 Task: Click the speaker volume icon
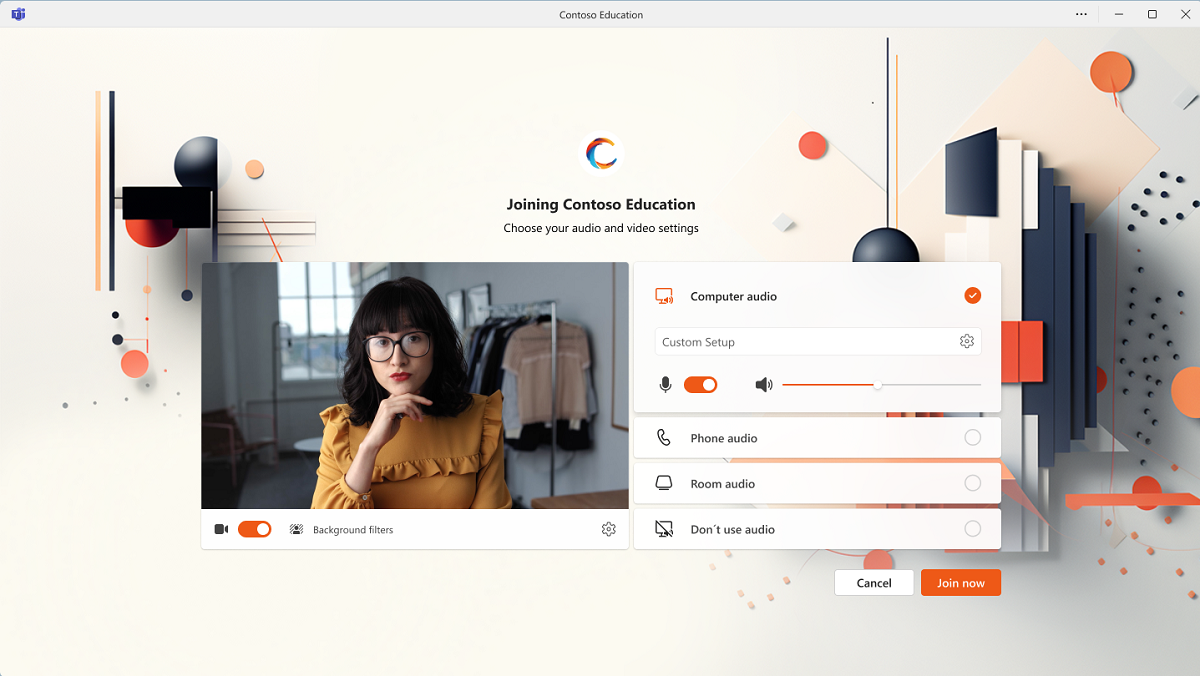(x=764, y=385)
